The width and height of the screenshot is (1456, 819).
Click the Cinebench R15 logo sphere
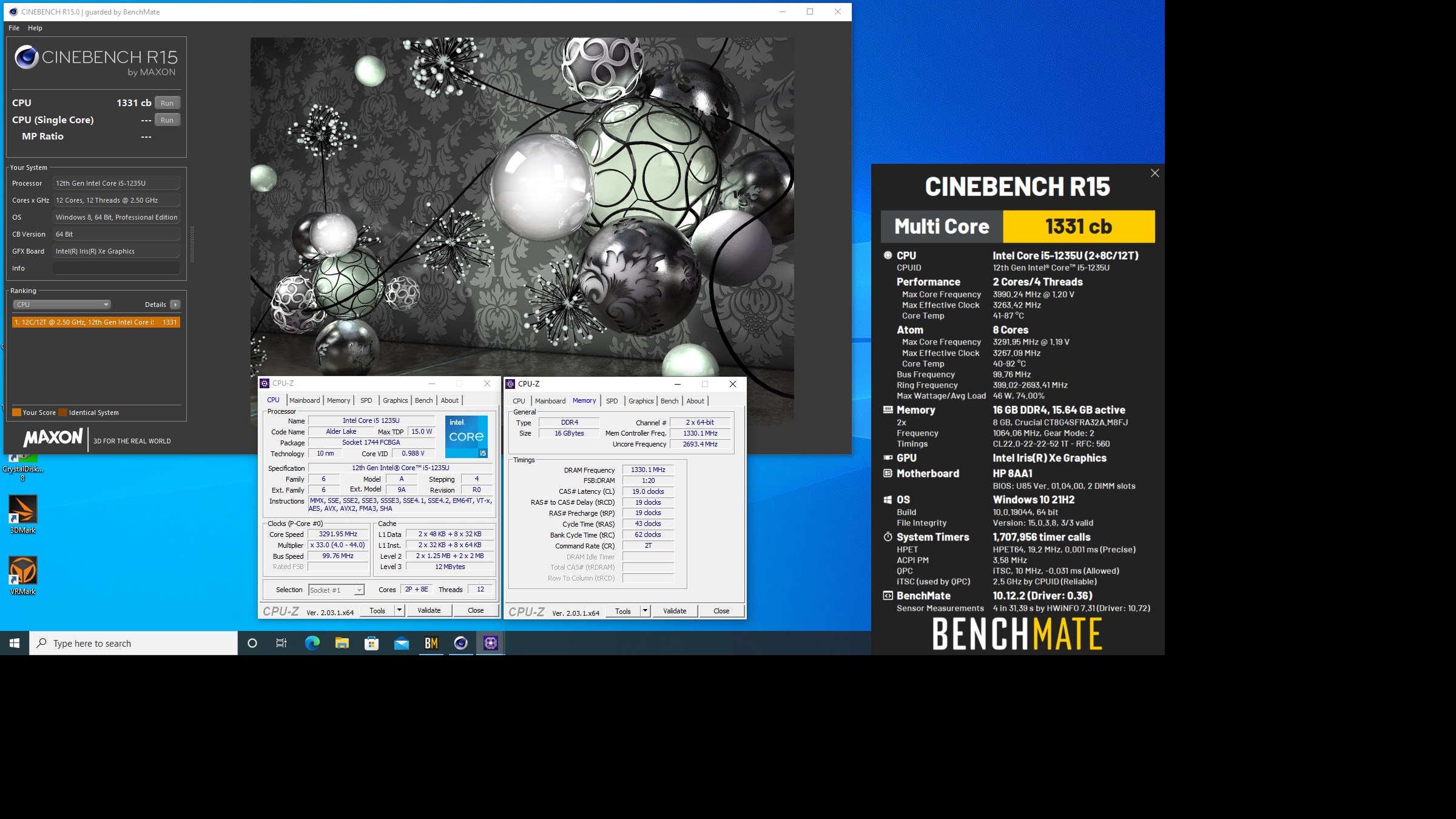pos(27,58)
